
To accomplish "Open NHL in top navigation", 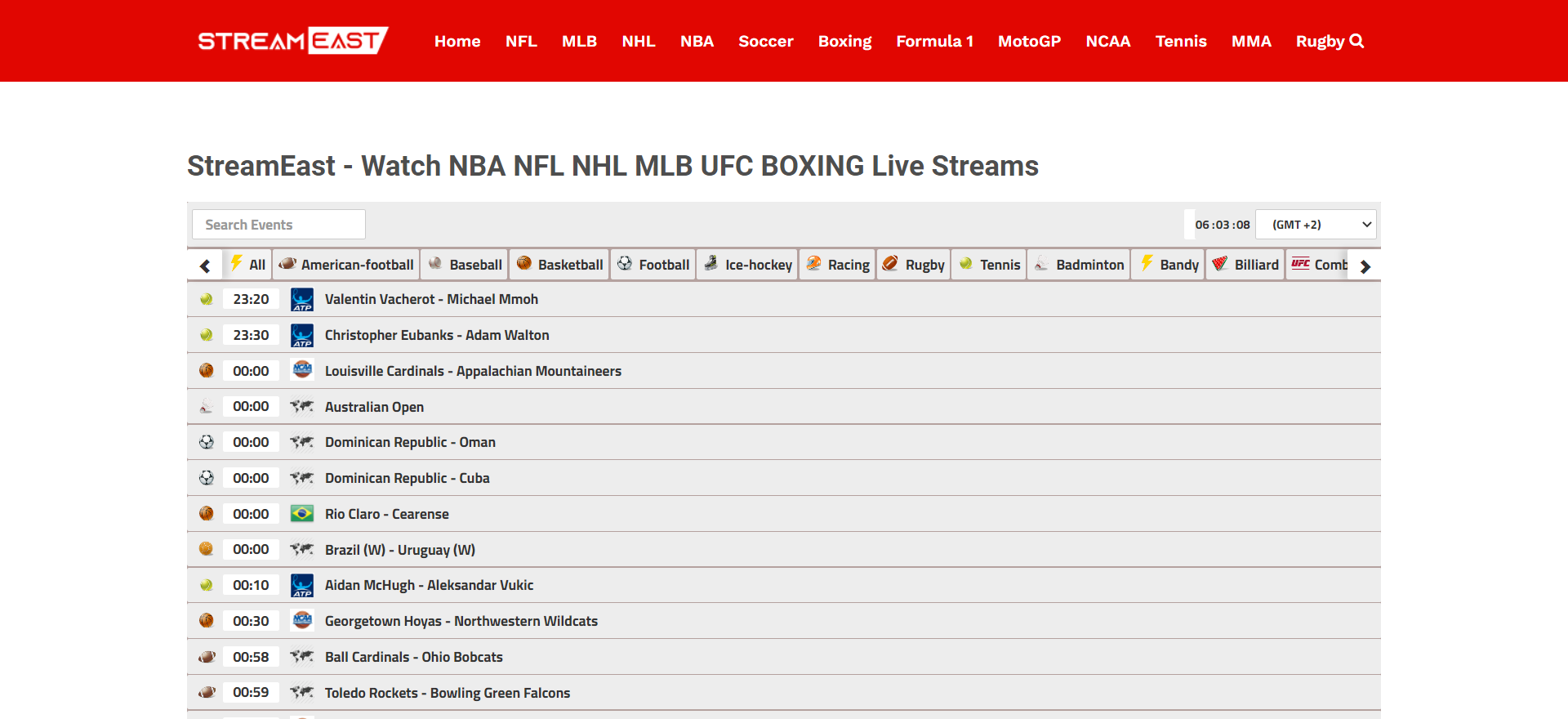I will (639, 41).
